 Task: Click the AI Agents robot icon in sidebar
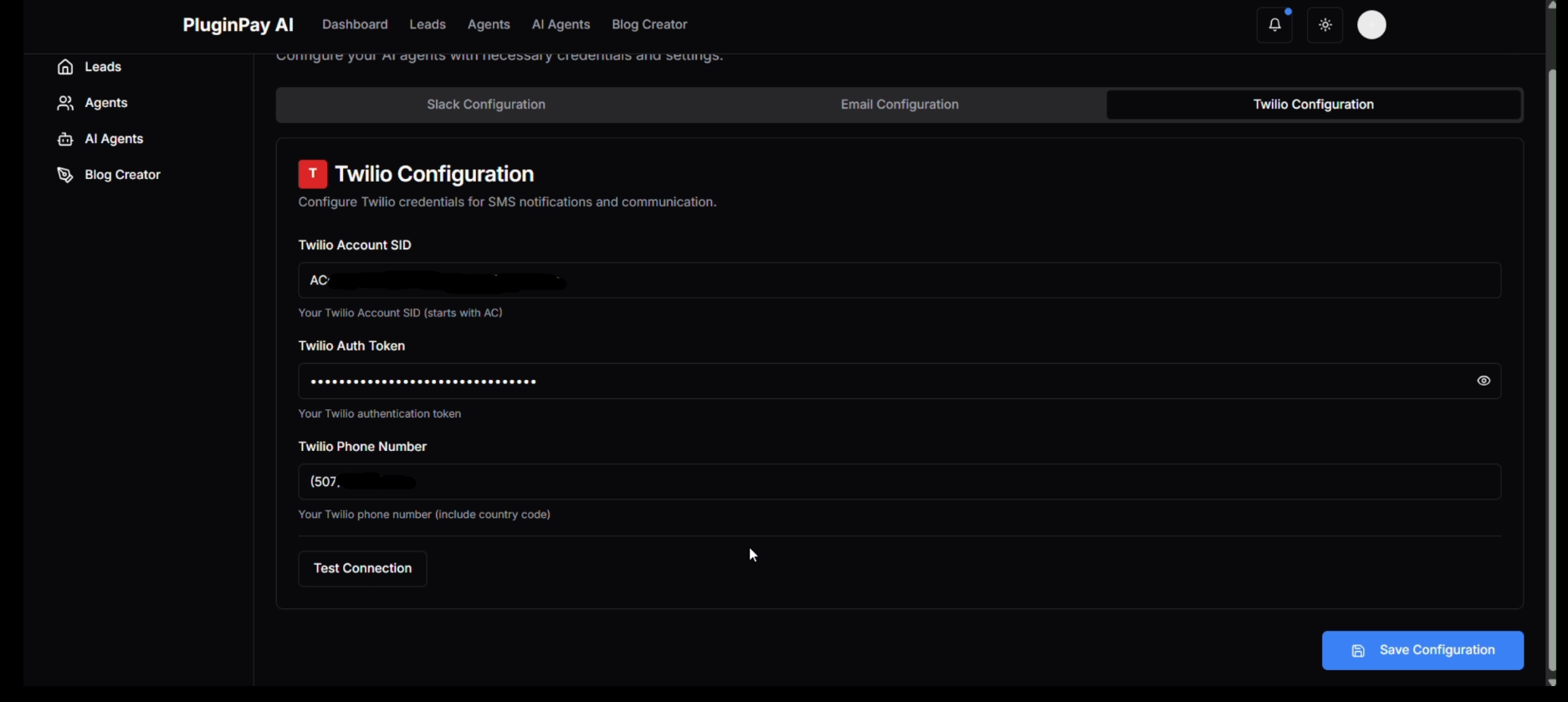(65, 139)
